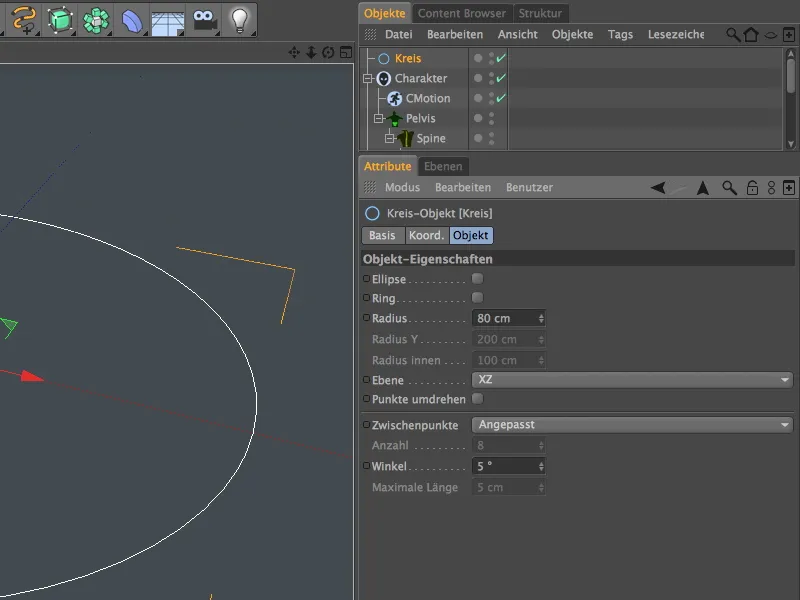The width and height of the screenshot is (800, 600).
Task: Click the Pelvis component icon
Action: (394, 119)
